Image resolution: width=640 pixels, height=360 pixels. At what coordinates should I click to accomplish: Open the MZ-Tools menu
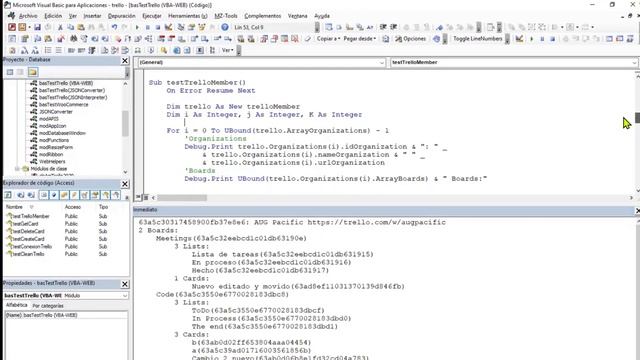(x=226, y=16)
